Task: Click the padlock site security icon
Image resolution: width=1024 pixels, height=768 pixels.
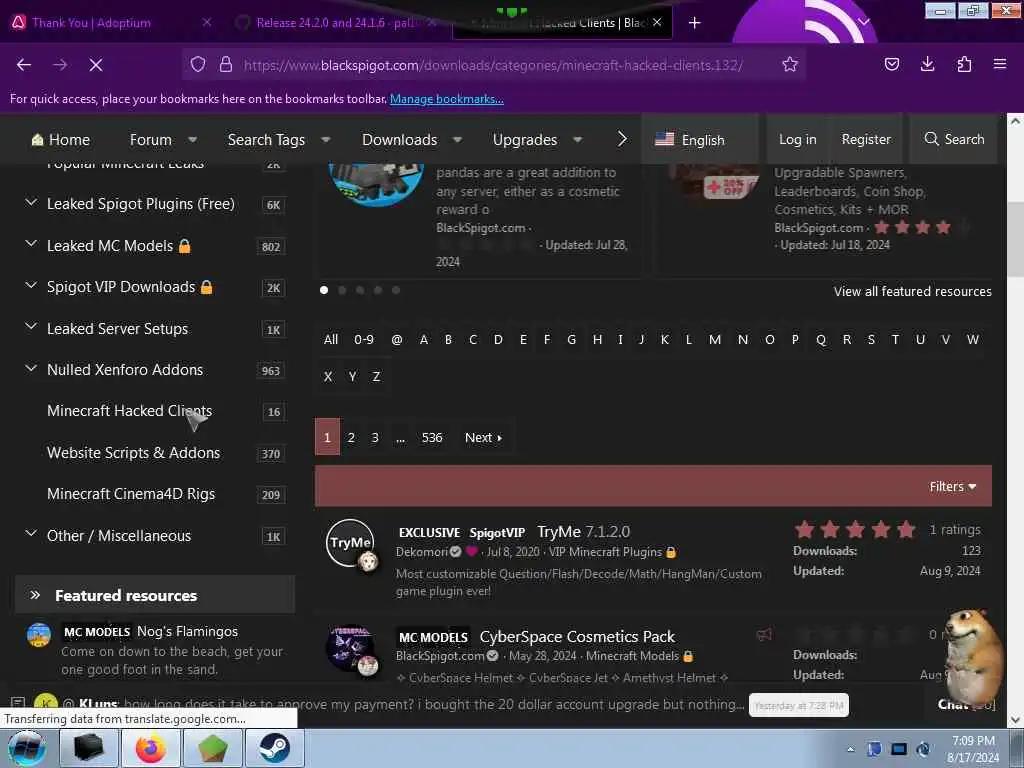Action: pyautogui.click(x=226, y=65)
